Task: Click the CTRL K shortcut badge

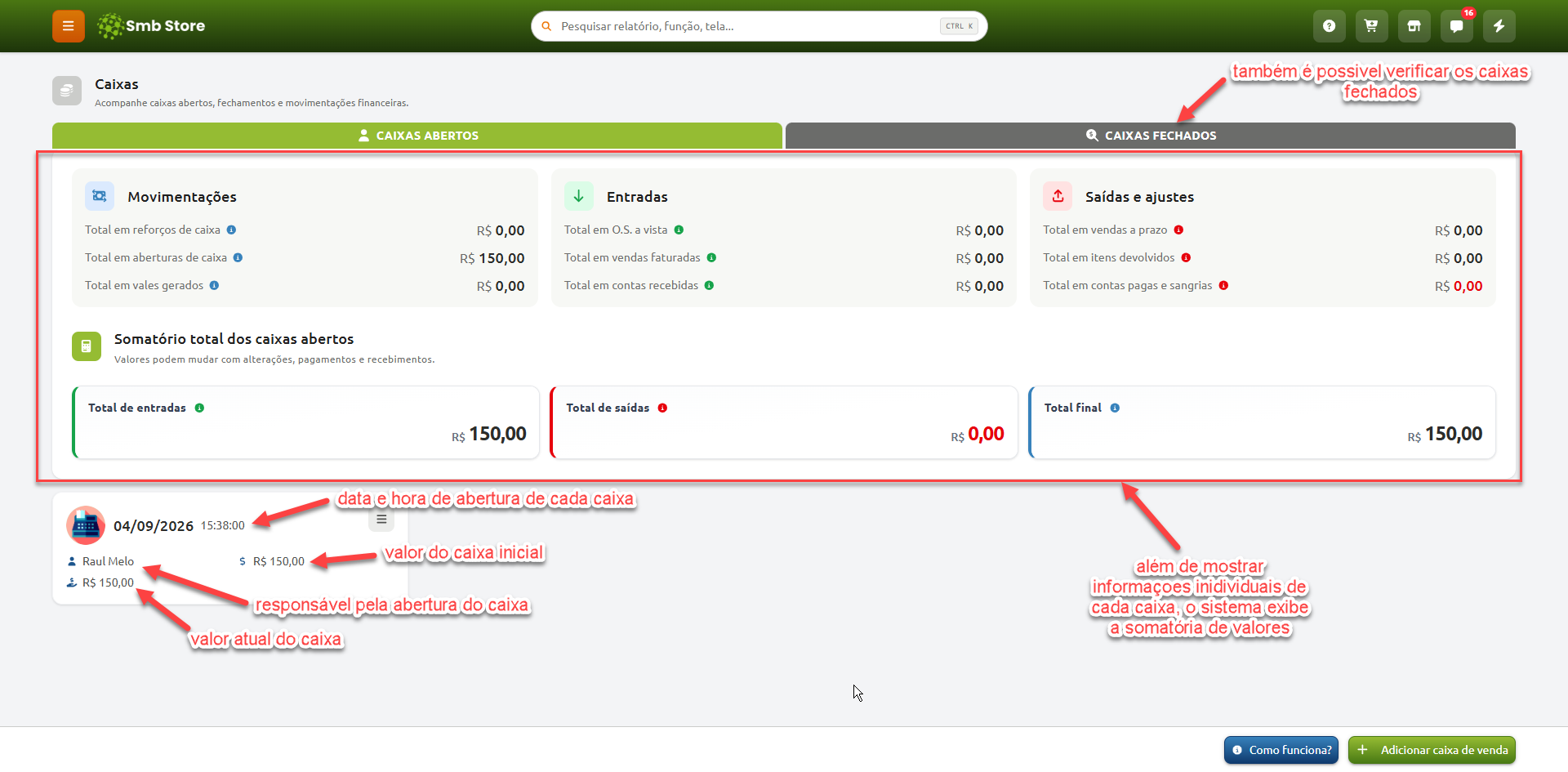Action: [x=959, y=26]
